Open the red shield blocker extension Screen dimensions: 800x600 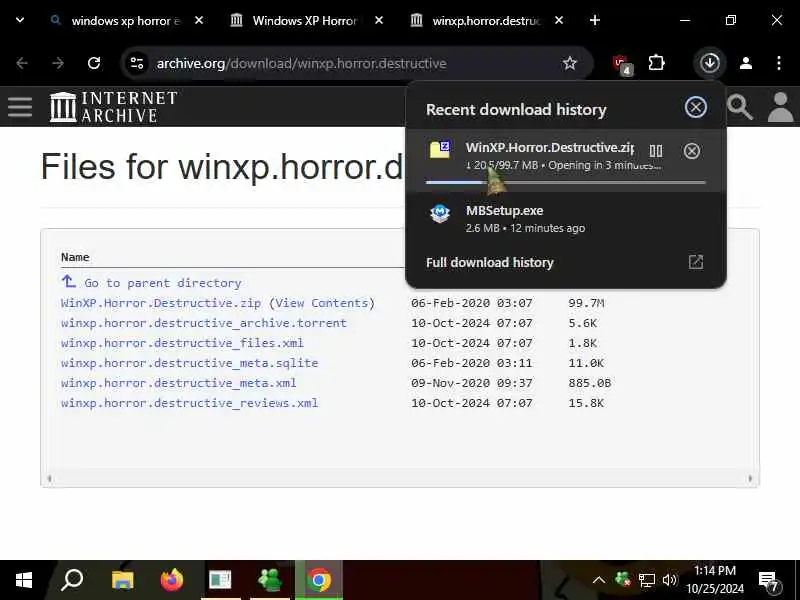pos(622,64)
